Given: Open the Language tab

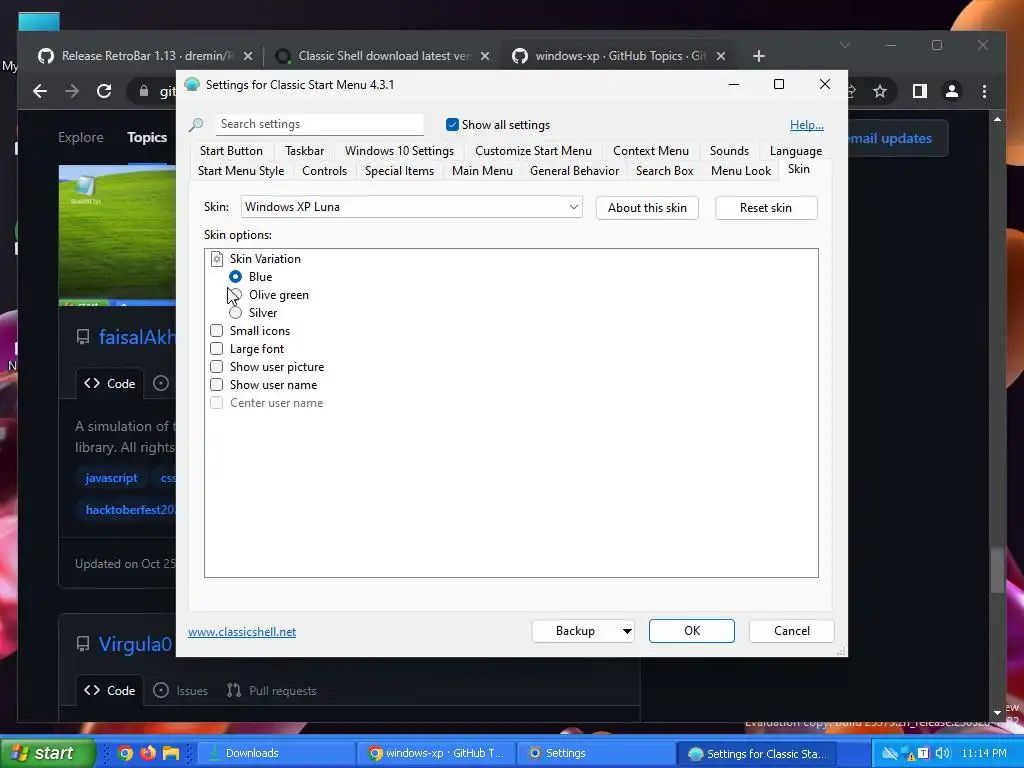Looking at the screenshot, I should click(x=795, y=151).
